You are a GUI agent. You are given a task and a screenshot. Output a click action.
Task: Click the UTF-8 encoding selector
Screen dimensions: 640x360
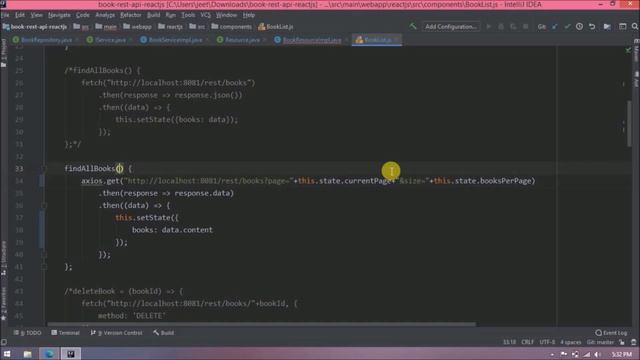547,342
